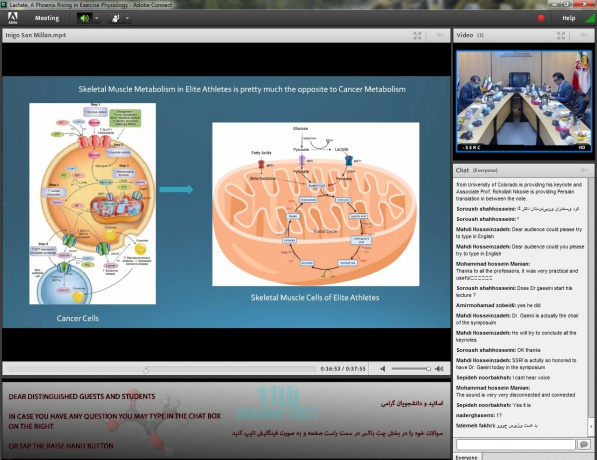Screen dimensions: 597x460
Task: Maximize the Inigo San Millan.mp4 share pod
Action: (417, 35)
